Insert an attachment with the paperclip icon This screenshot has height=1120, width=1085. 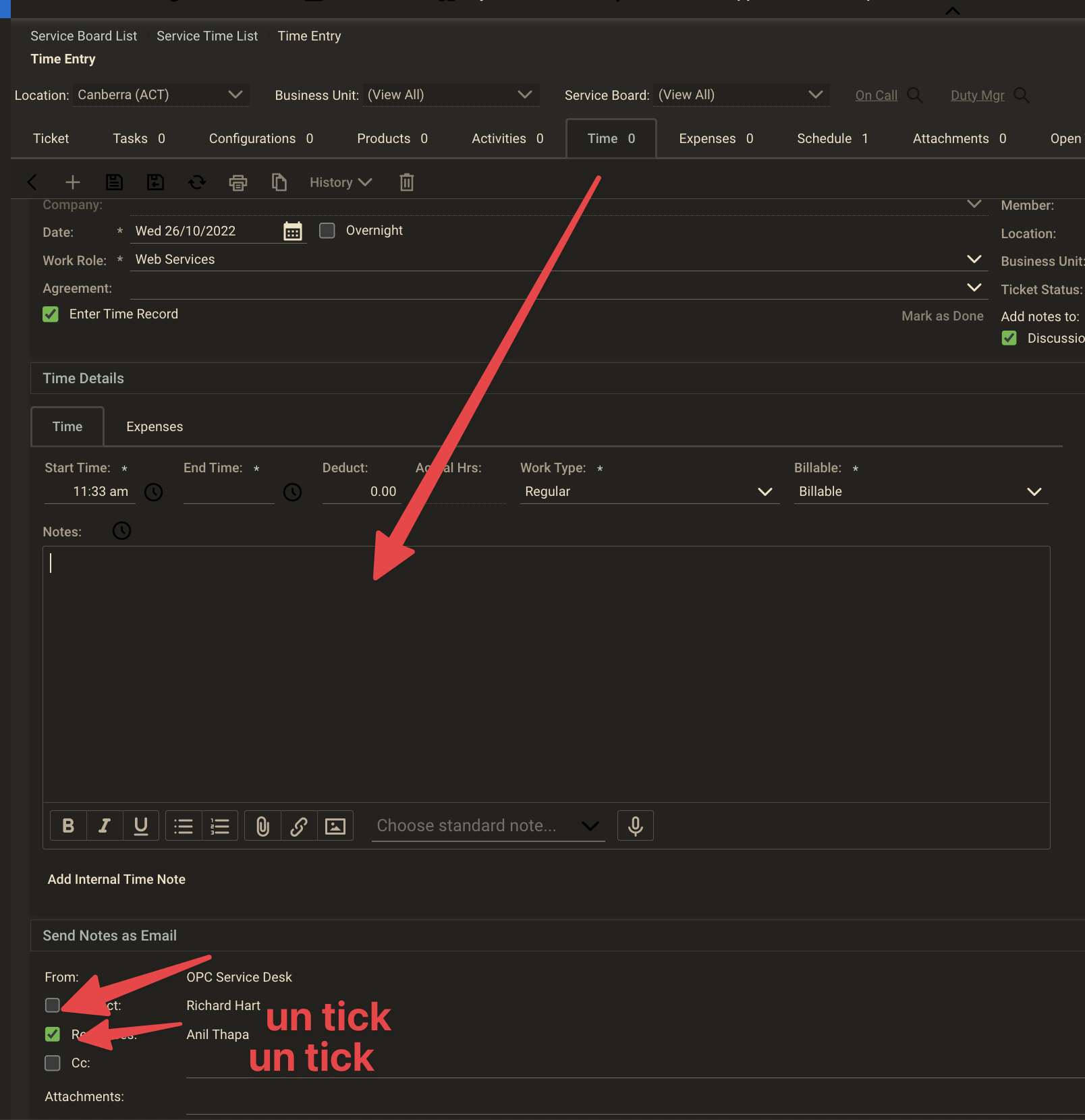point(262,826)
